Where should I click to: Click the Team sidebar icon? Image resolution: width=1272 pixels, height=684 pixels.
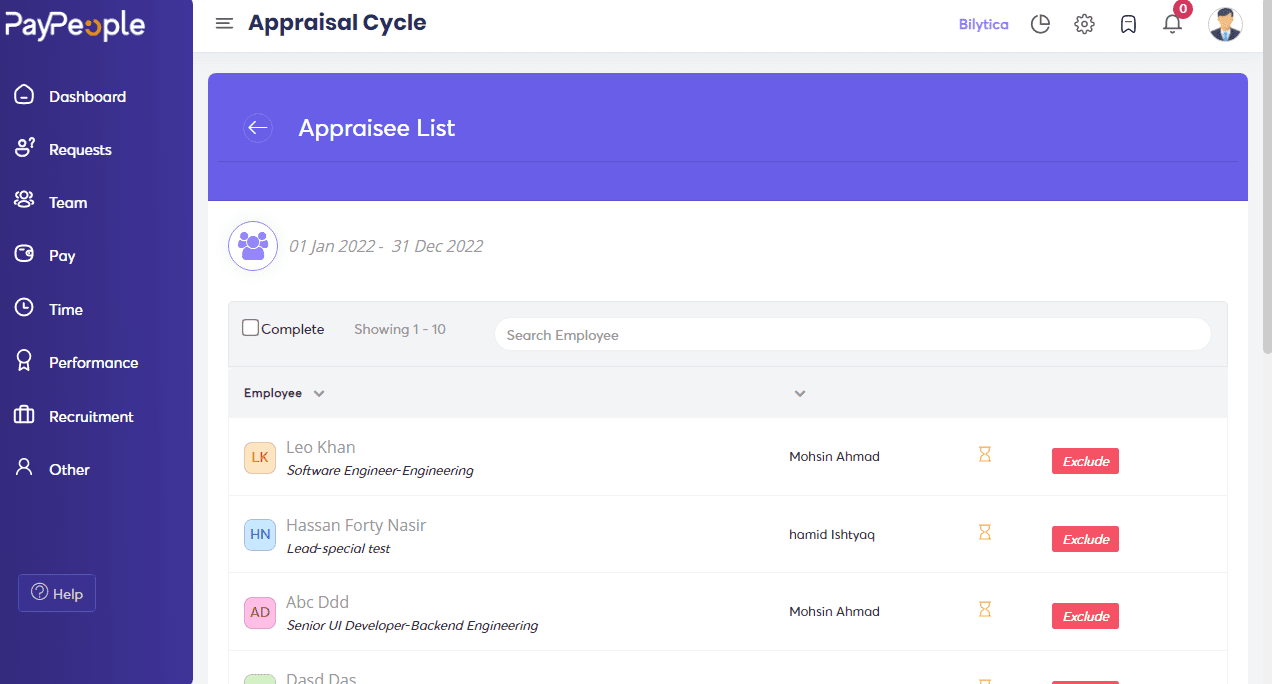tap(24, 201)
